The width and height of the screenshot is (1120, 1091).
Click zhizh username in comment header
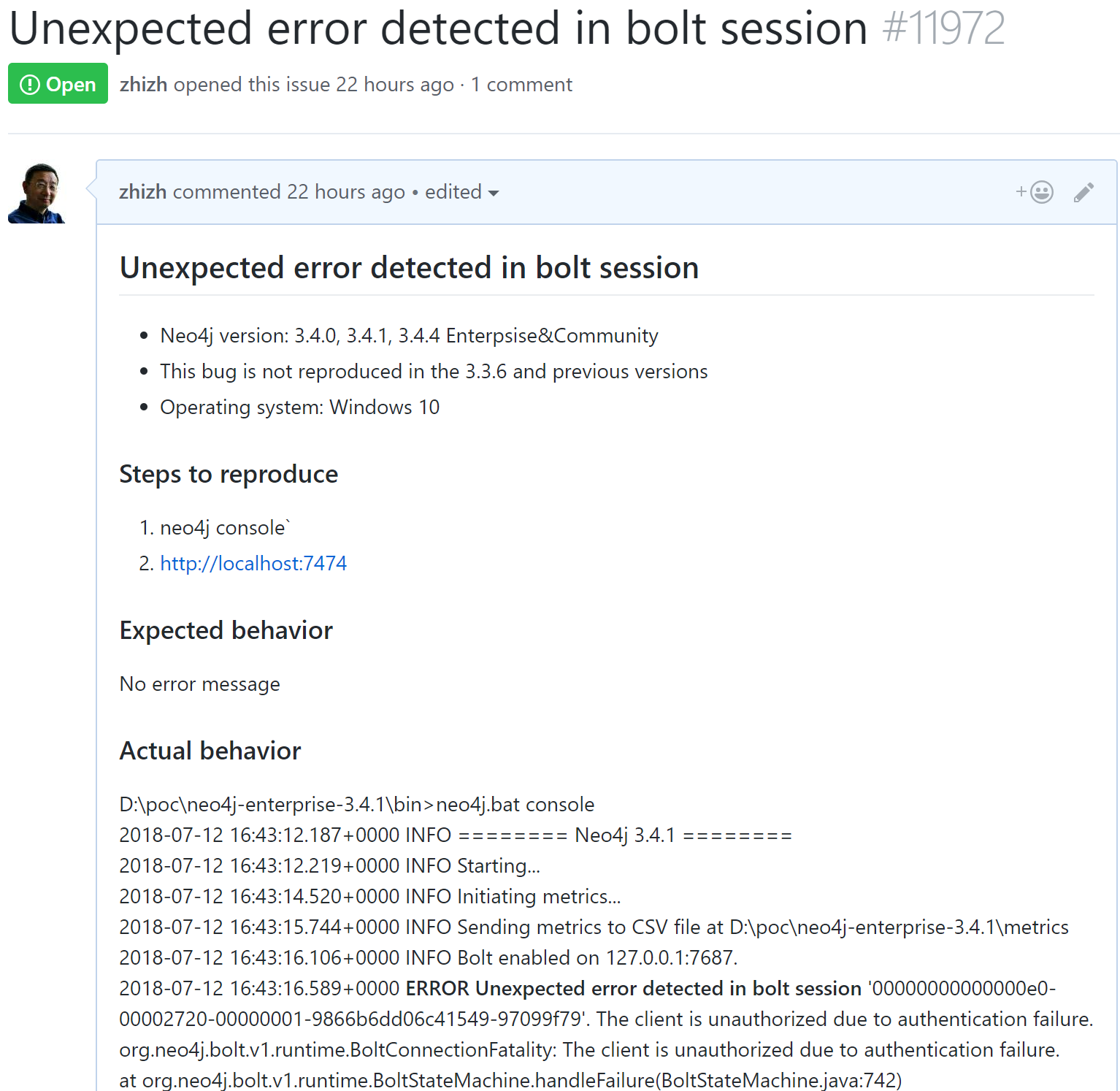(x=143, y=192)
